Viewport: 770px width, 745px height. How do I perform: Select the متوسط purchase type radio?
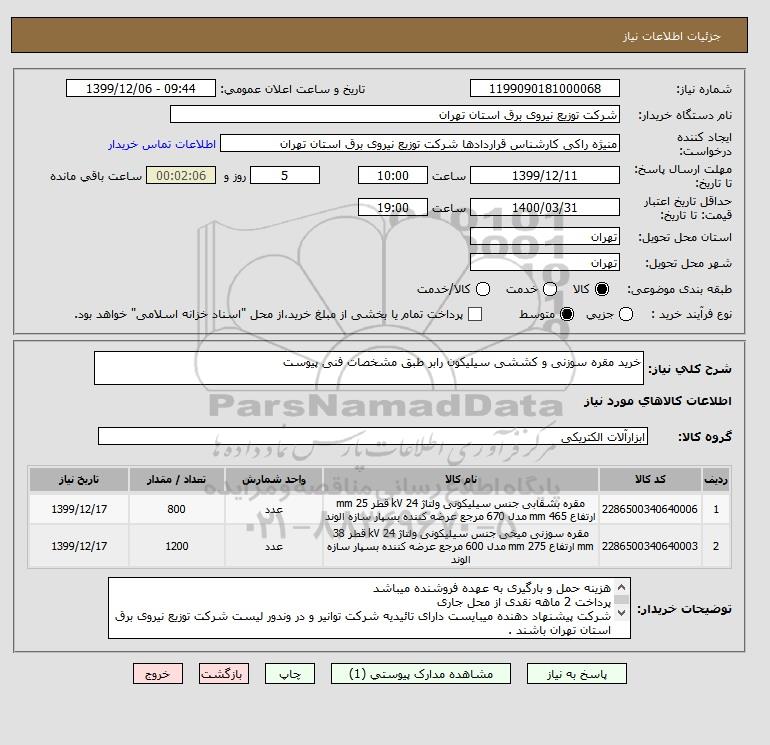click(x=567, y=314)
